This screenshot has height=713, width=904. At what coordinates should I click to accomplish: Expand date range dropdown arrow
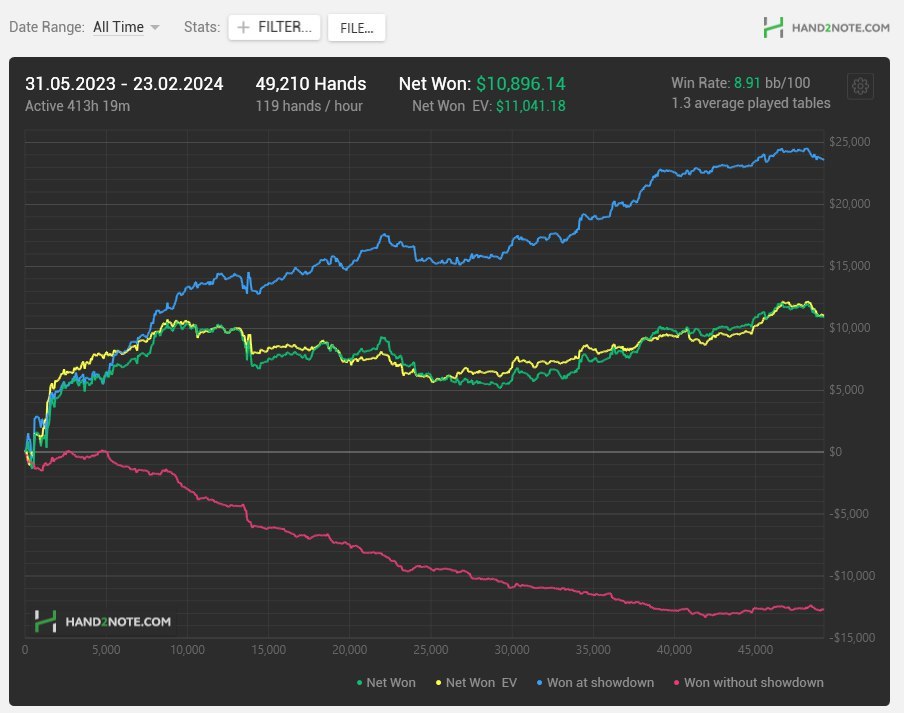coord(155,28)
